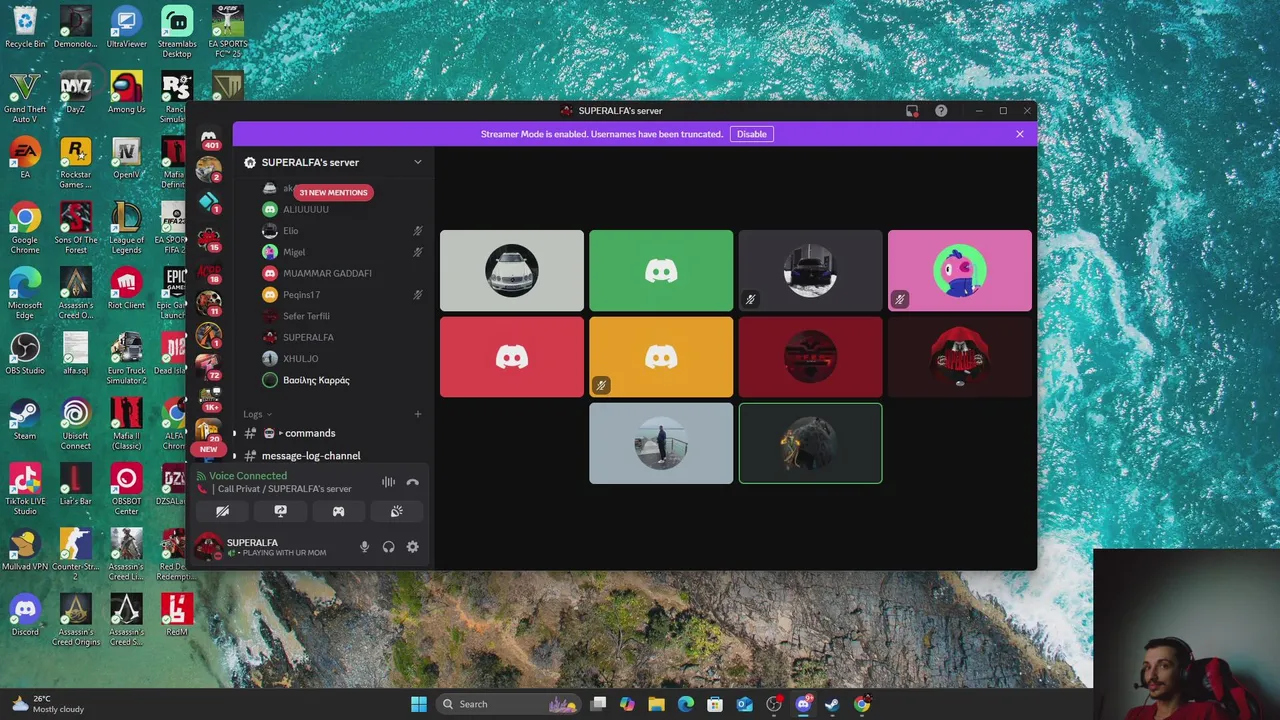
Task: Open server icon with badge 18
Action: (x=208, y=271)
